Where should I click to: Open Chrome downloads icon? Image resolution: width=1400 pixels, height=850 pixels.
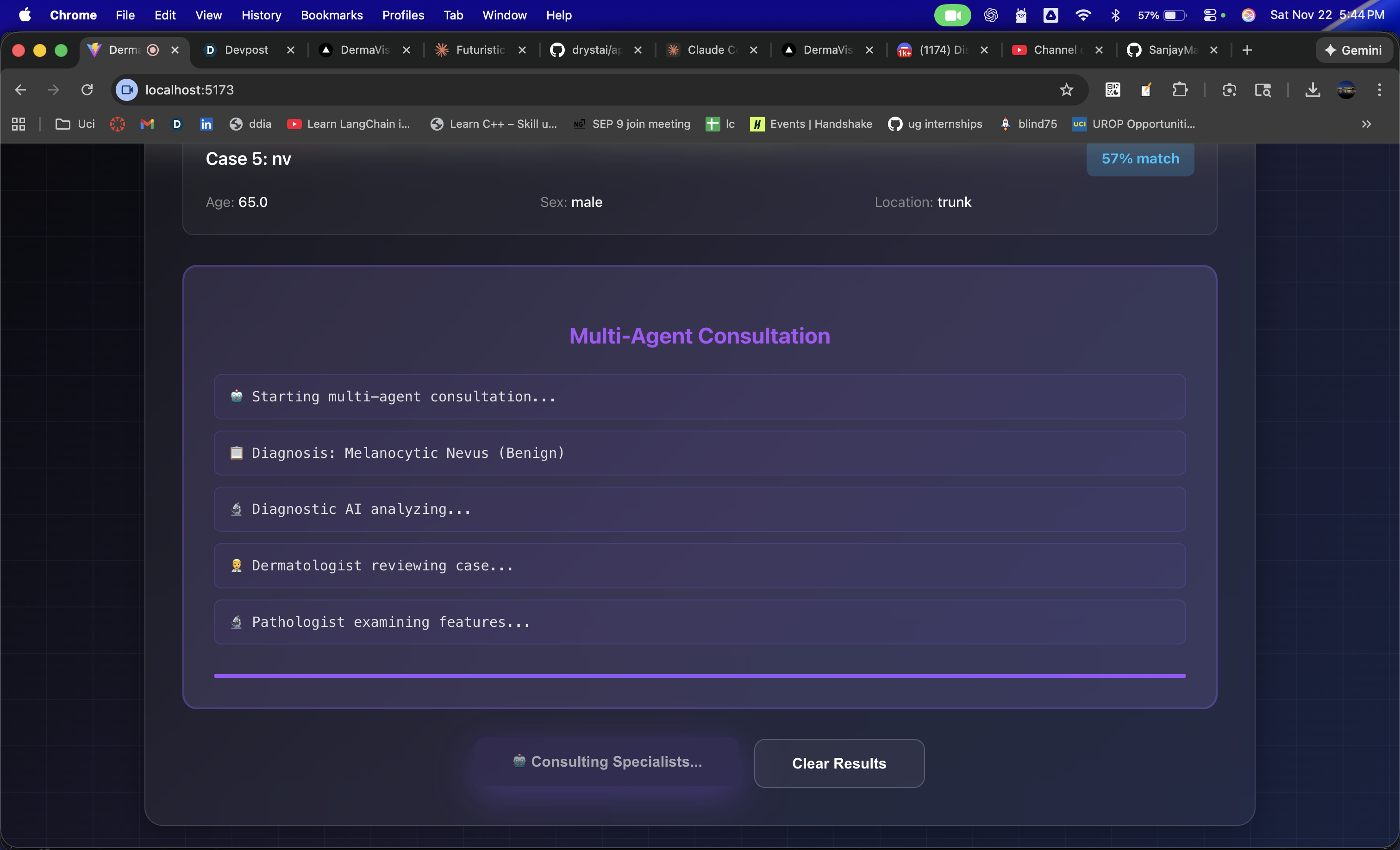[1312, 90]
